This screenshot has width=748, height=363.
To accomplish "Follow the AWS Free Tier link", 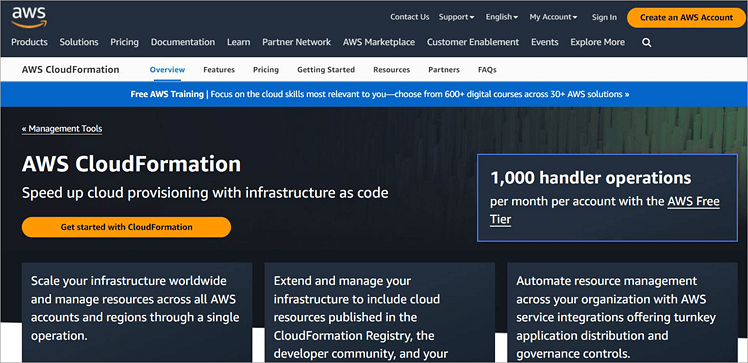I will click(604, 210).
